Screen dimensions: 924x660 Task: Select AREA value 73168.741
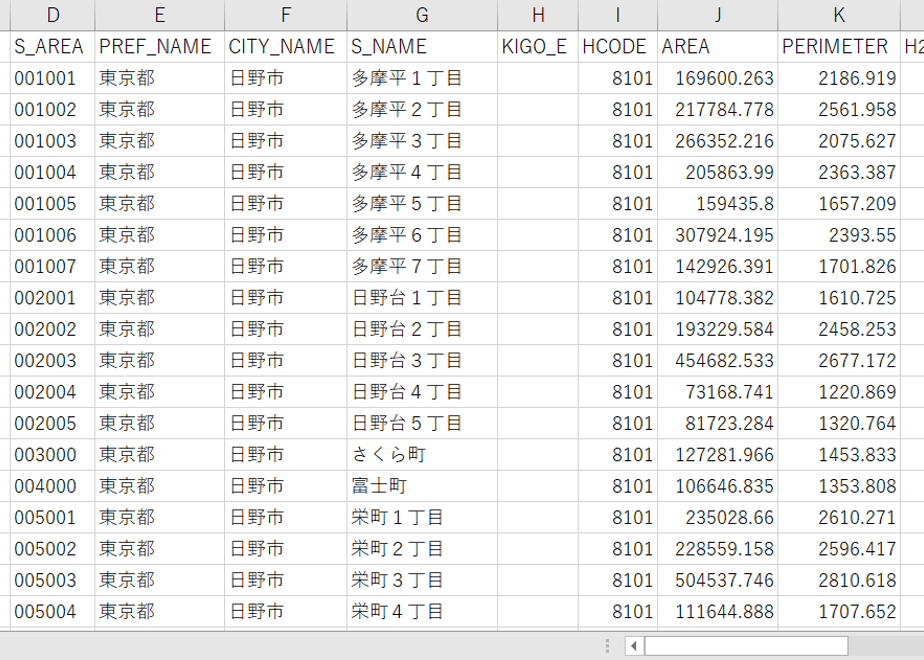pyautogui.click(x=718, y=392)
